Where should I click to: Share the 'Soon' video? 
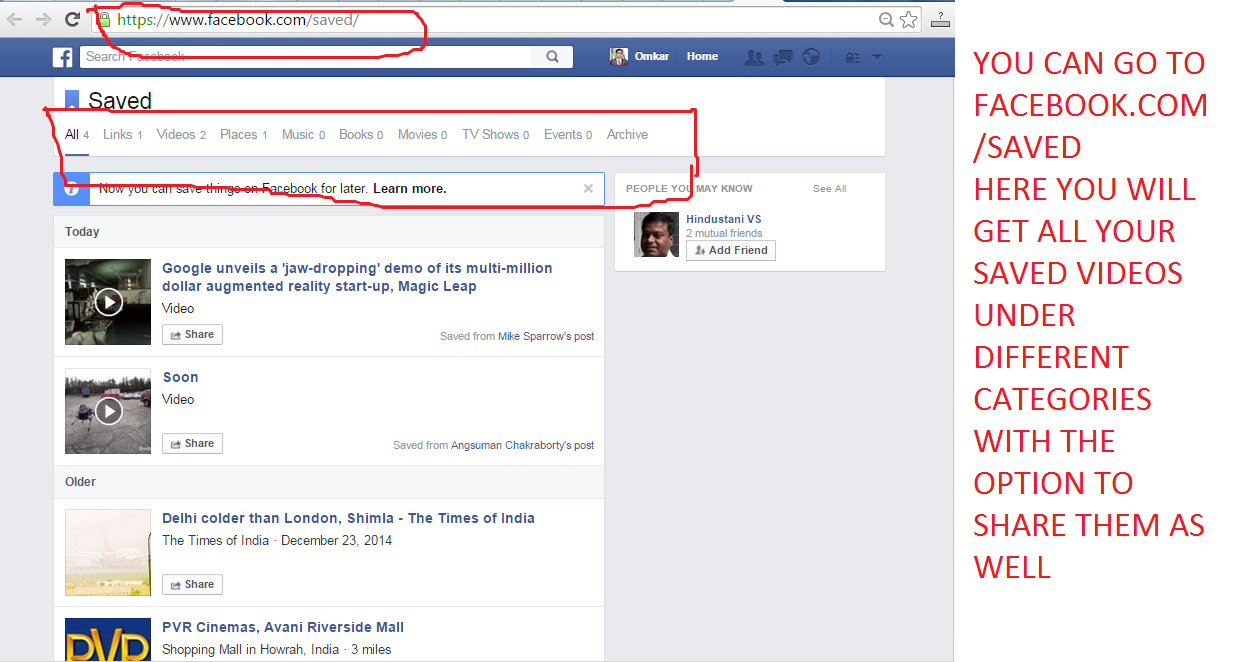(x=192, y=443)
